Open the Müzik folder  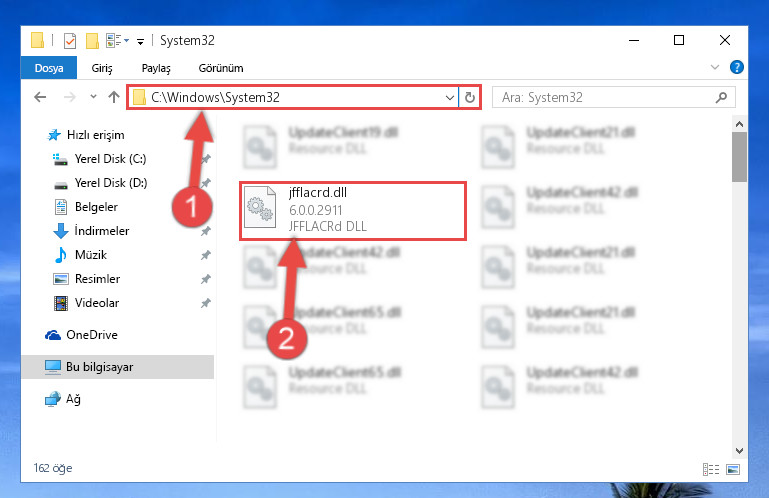(91, 255)
